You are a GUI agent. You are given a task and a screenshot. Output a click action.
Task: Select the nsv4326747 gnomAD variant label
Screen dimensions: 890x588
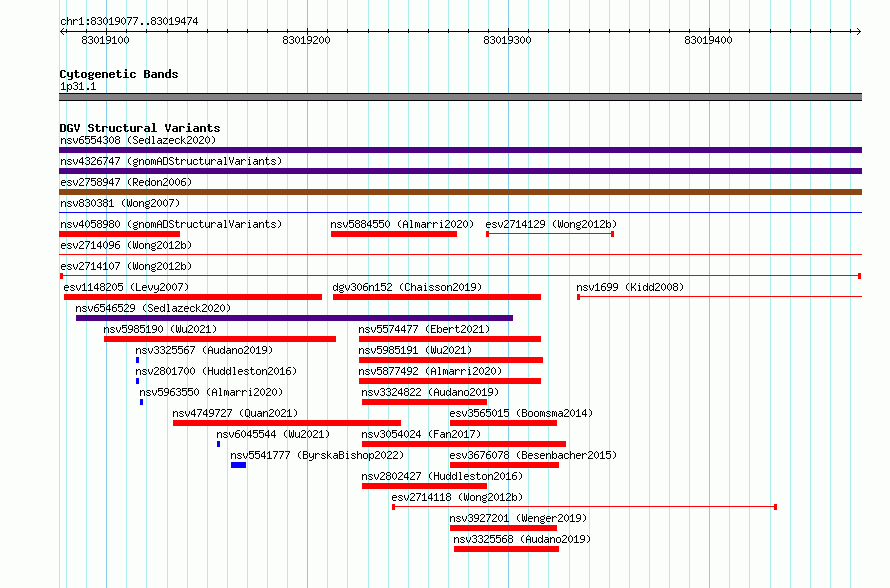click(171, 161)
